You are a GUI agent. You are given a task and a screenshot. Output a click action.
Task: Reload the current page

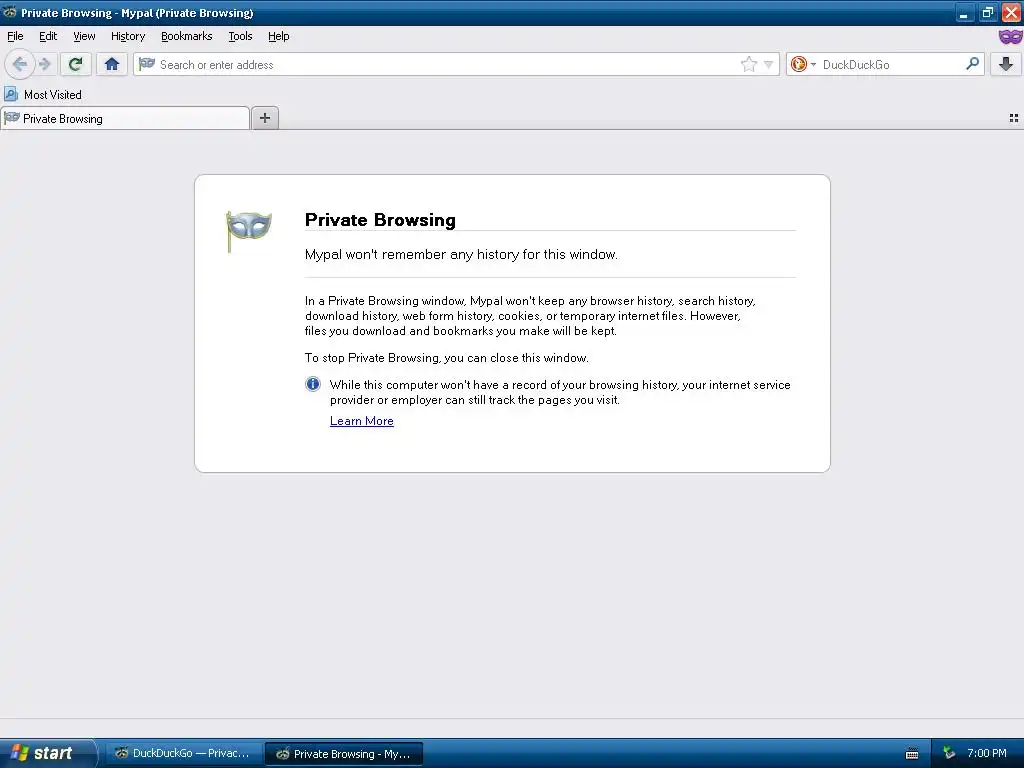pyautogui.click(x=76, y=64)
